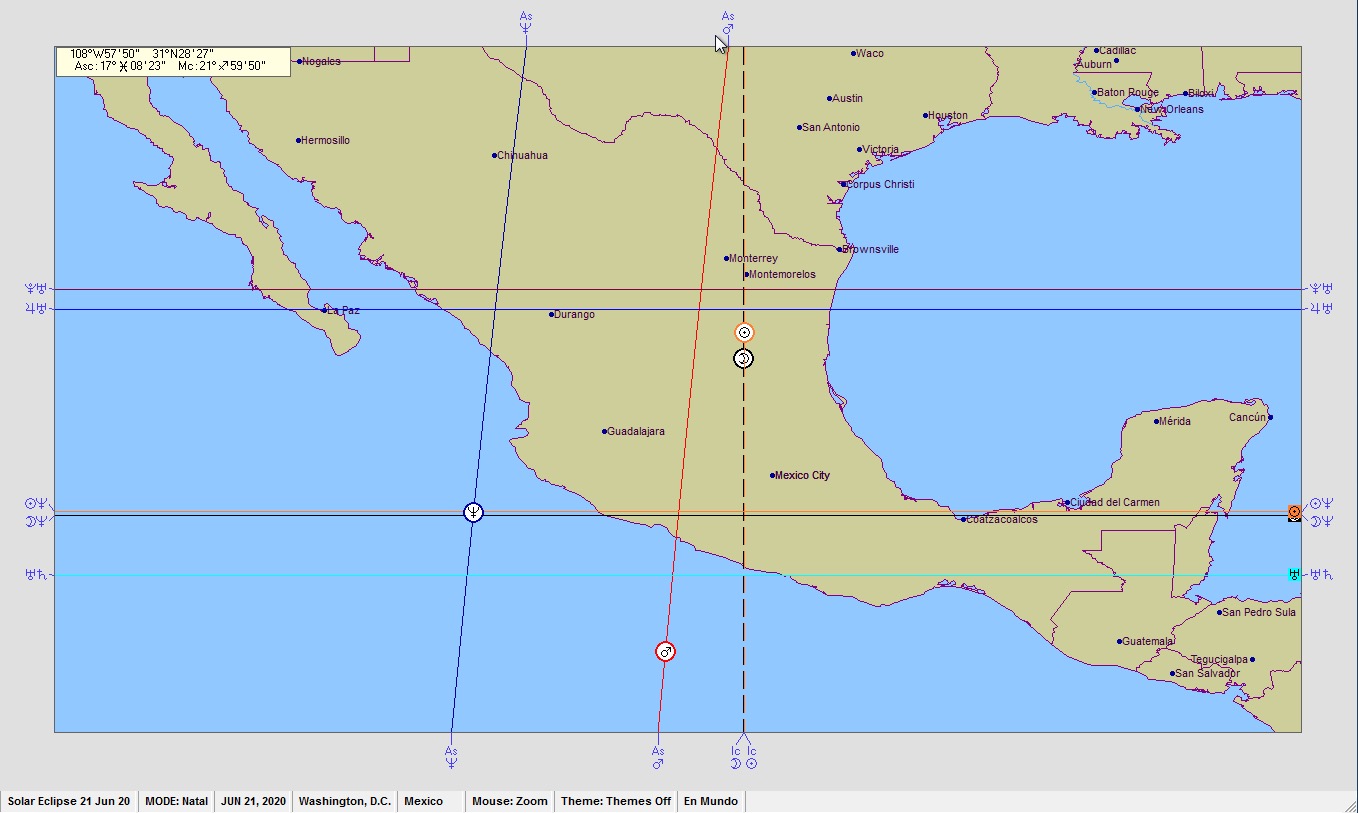Click the Pluto/Uranus label on the left edge
Image resolution: width=1358 pixels, height=813 pixels.
[36, 289]
